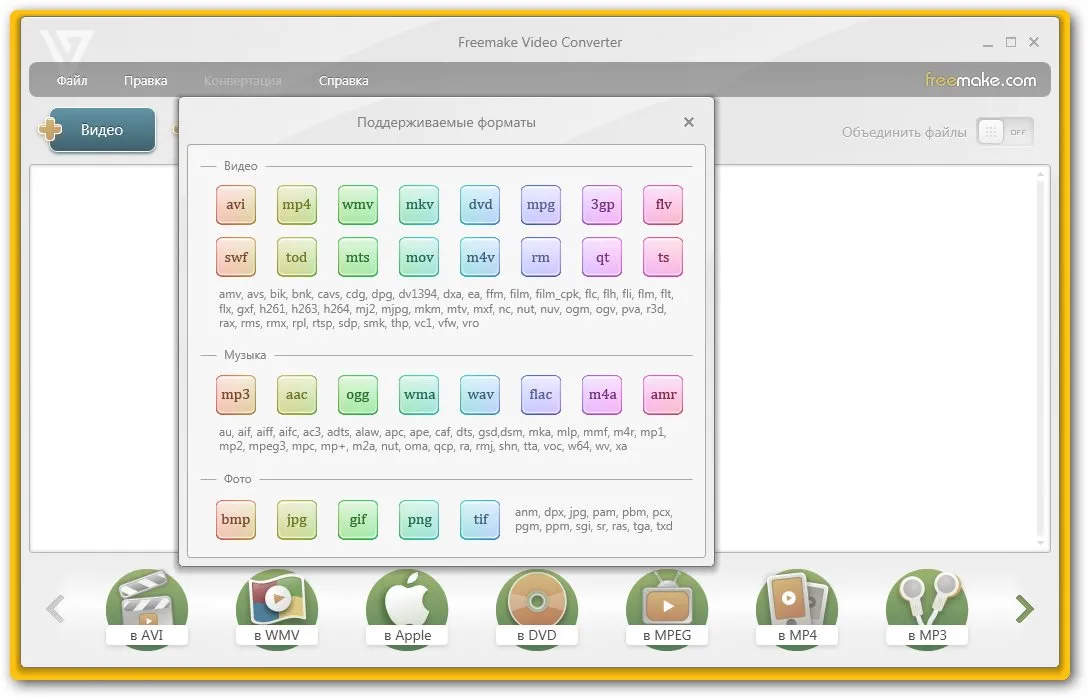Viewport: 1088px width, 698px height.
Task: Click the Freemake logo in title bar
Action: (x=67, y=46)
